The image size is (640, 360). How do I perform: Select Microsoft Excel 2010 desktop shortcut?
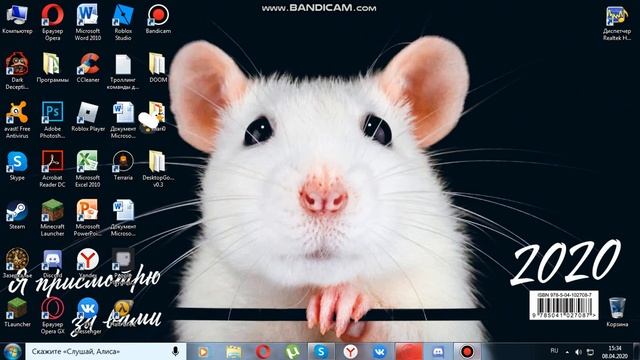point(87,169)
